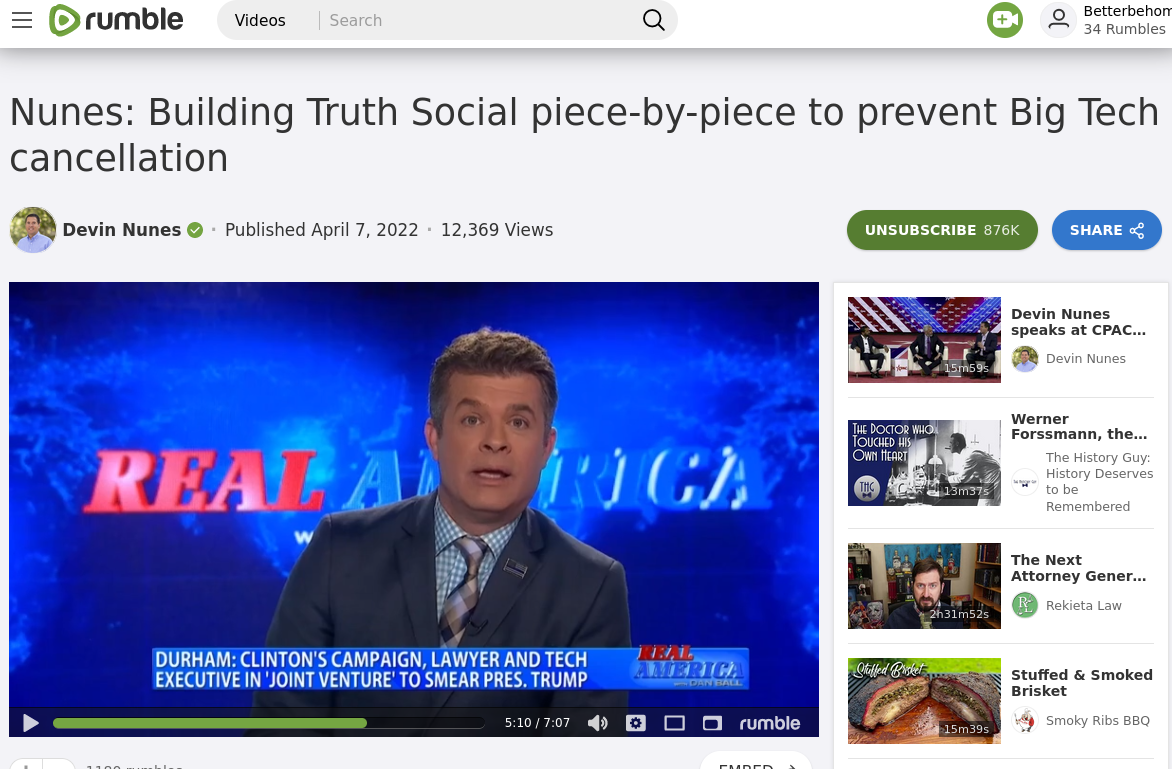
Task: Open the Videos search type dropdown
Action: coord(260,20)
